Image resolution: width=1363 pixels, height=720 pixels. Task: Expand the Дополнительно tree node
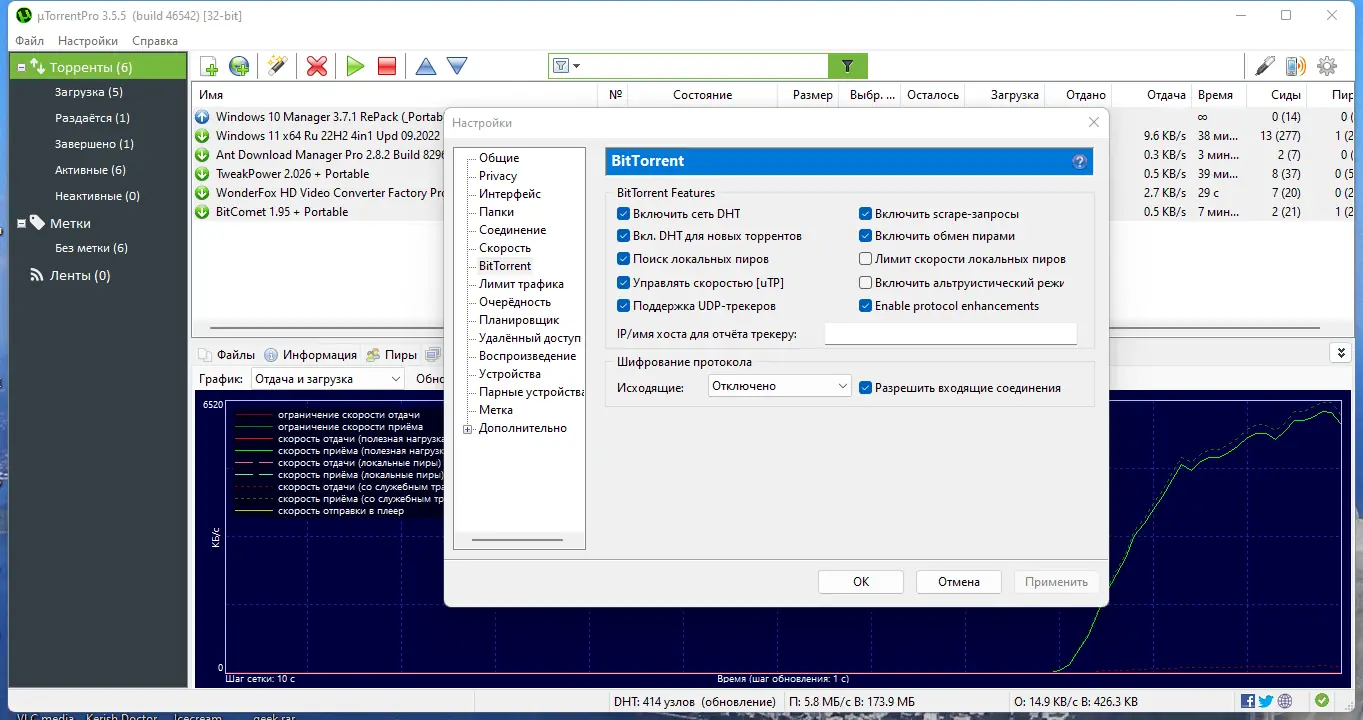click(467, 429)
